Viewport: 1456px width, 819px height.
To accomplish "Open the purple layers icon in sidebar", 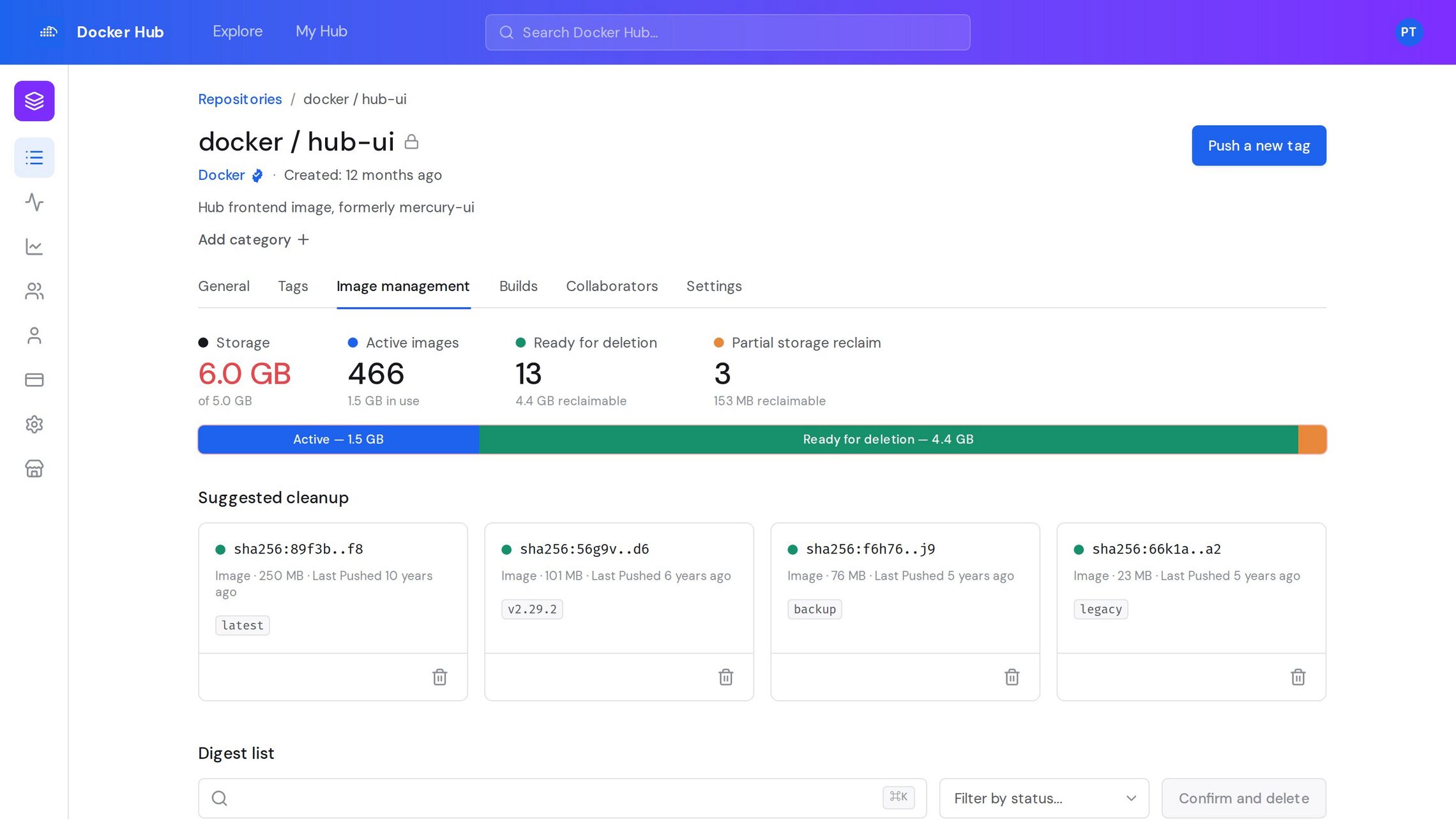I will pos(34,101).
